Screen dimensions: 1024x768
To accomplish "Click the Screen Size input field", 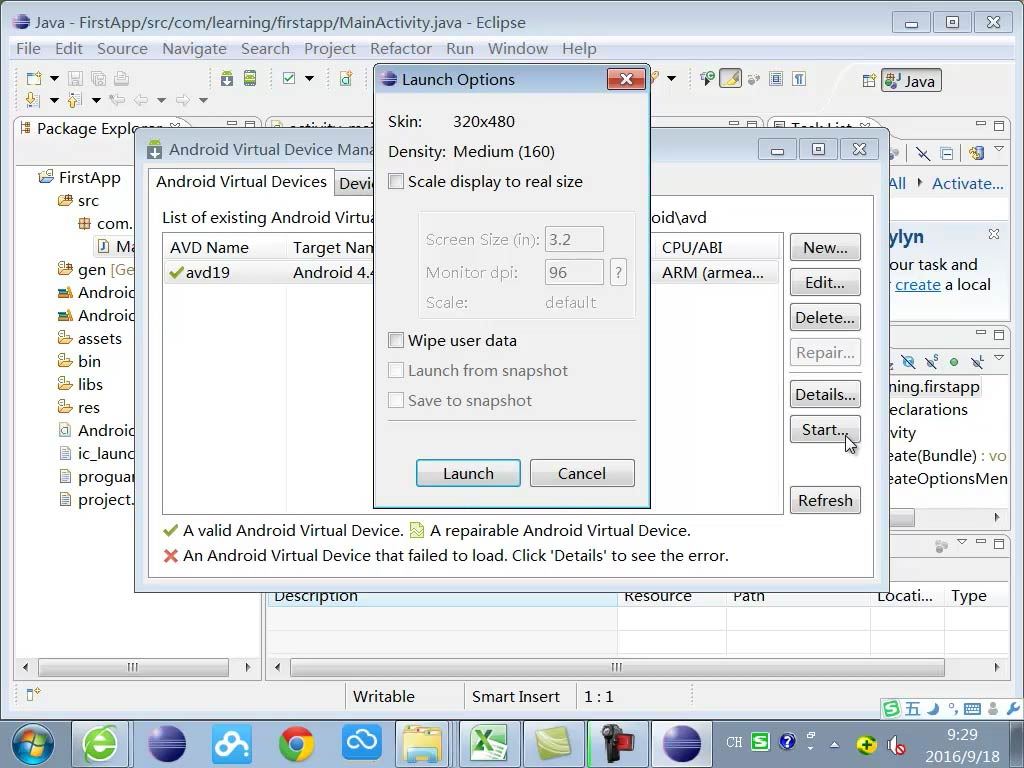I will [574, 239].
